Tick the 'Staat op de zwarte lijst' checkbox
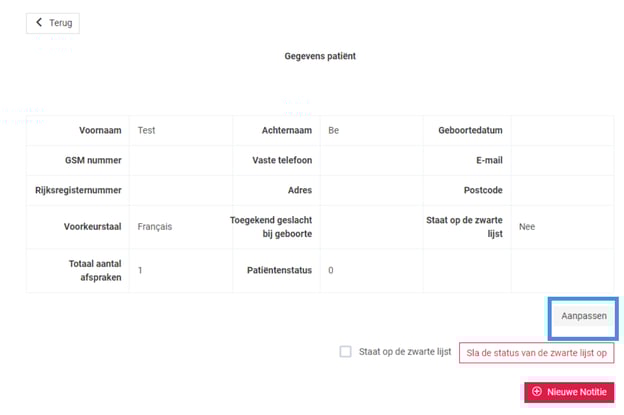Image resolution: width=624 pixels, height=415 pixels. 345,352
